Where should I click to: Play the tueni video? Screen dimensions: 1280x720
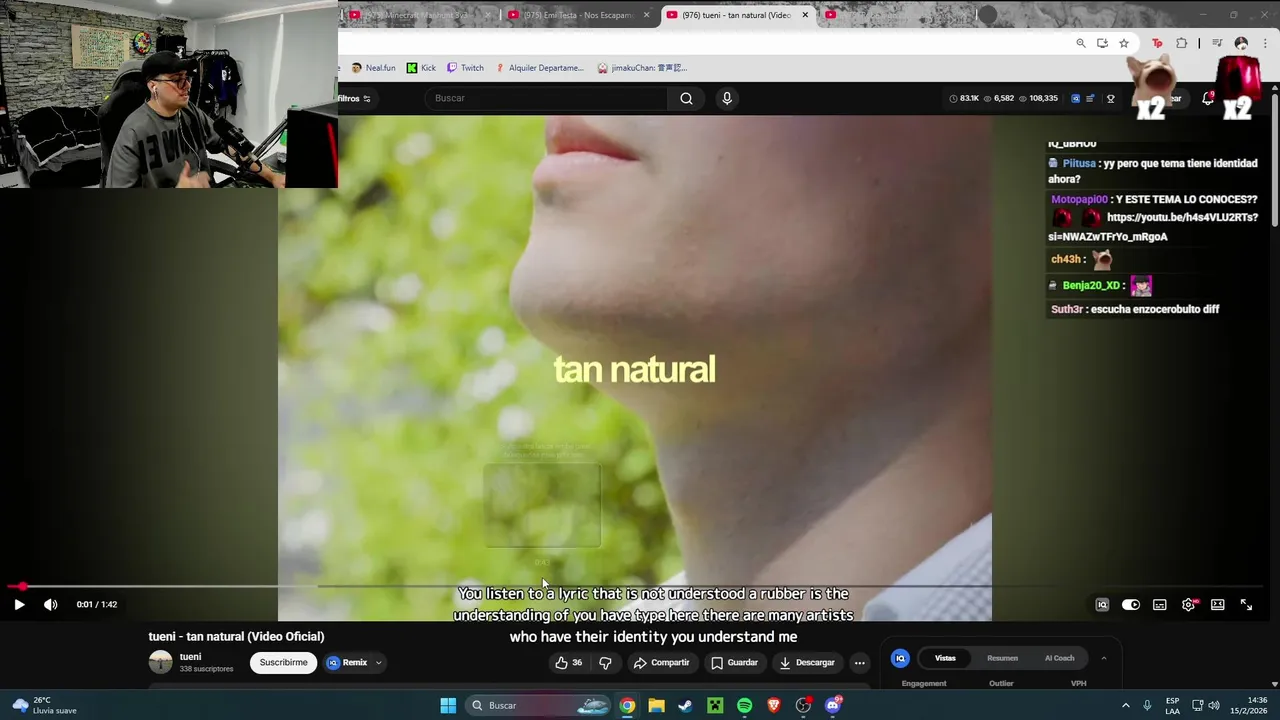19,604
